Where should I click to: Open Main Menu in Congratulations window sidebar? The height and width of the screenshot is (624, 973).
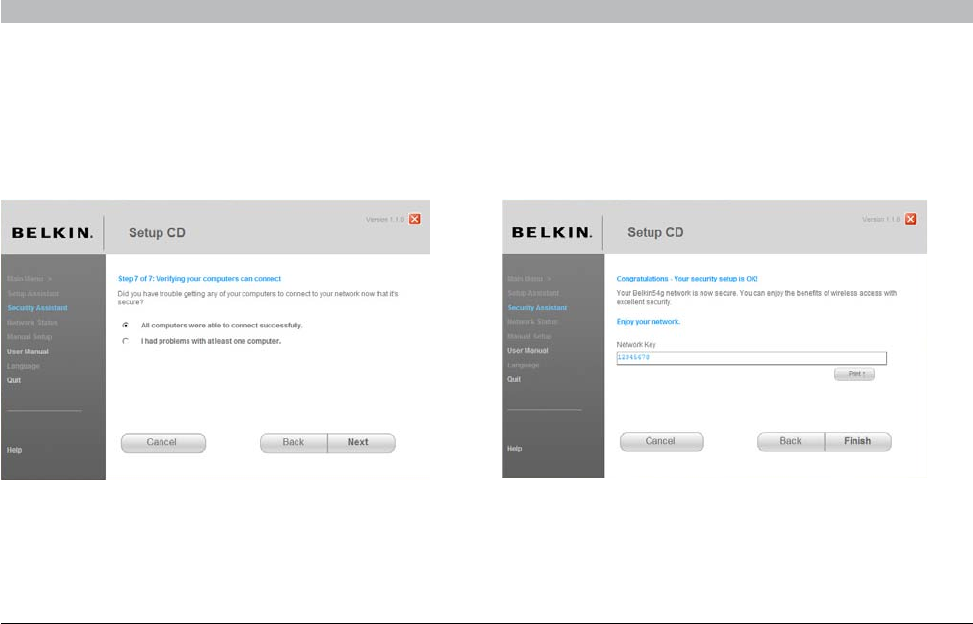point(529,279)
